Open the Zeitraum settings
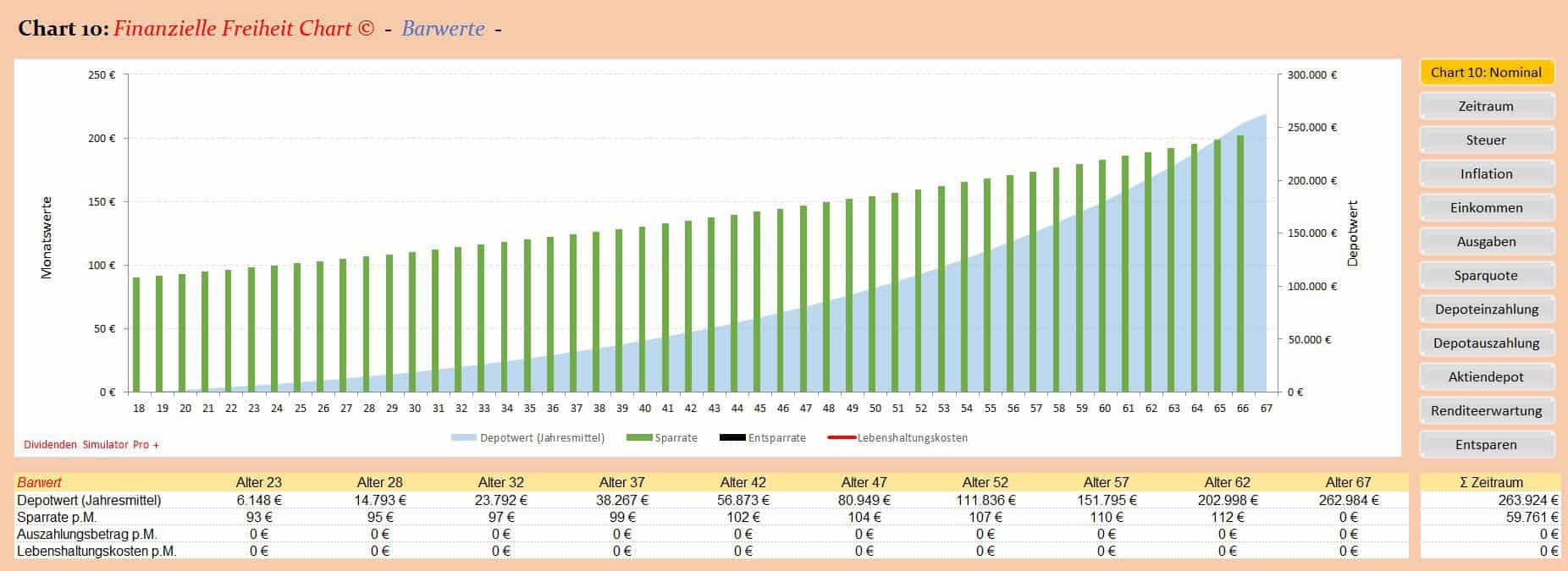 (x=1486, y=107)
